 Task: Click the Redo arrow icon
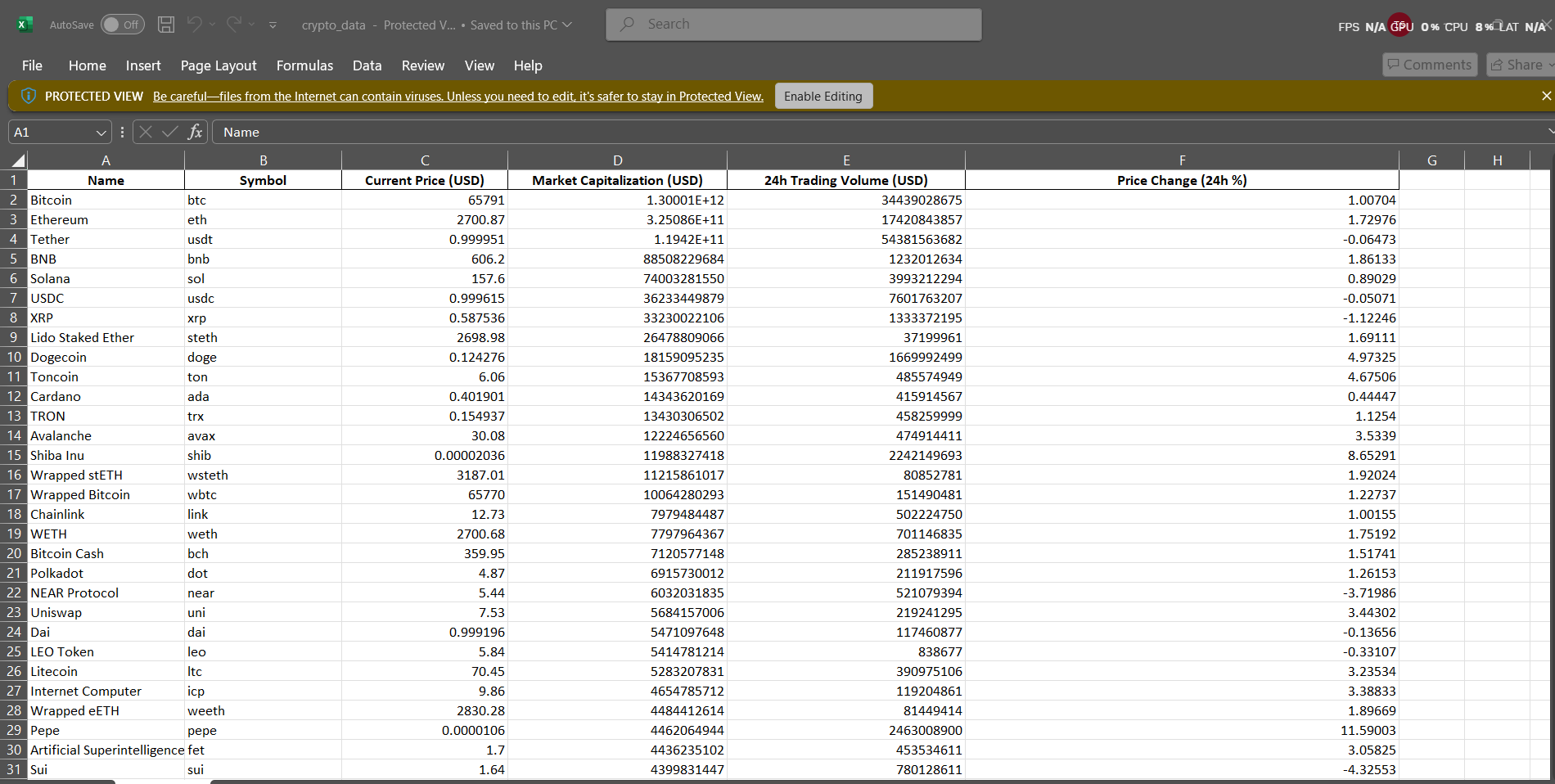234,25
